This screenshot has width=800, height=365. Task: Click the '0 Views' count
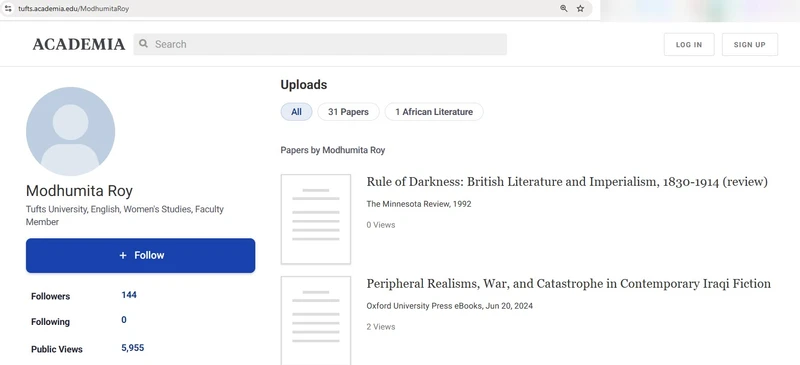381,225
